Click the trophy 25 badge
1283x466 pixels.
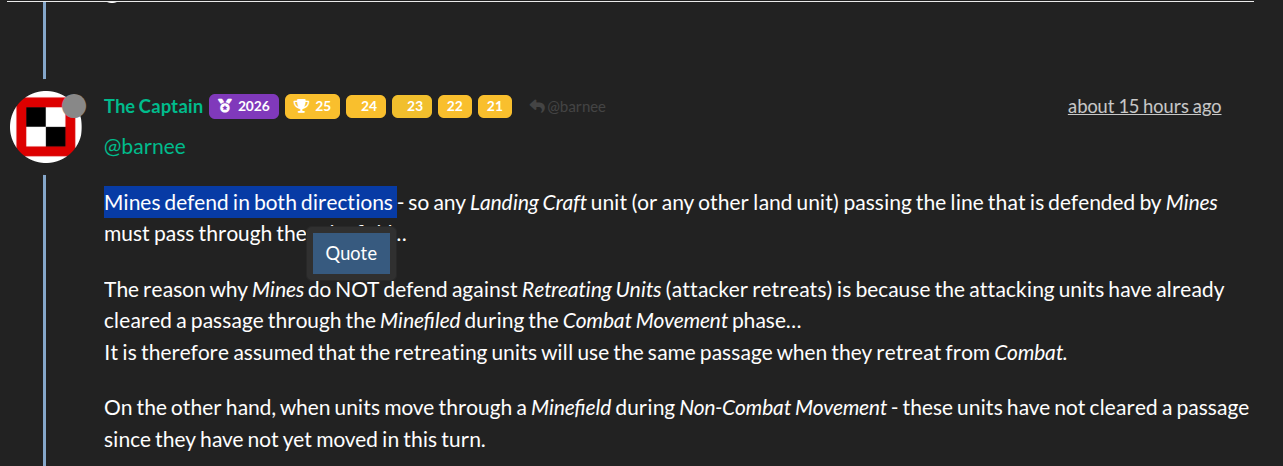(x=312, y=106)
